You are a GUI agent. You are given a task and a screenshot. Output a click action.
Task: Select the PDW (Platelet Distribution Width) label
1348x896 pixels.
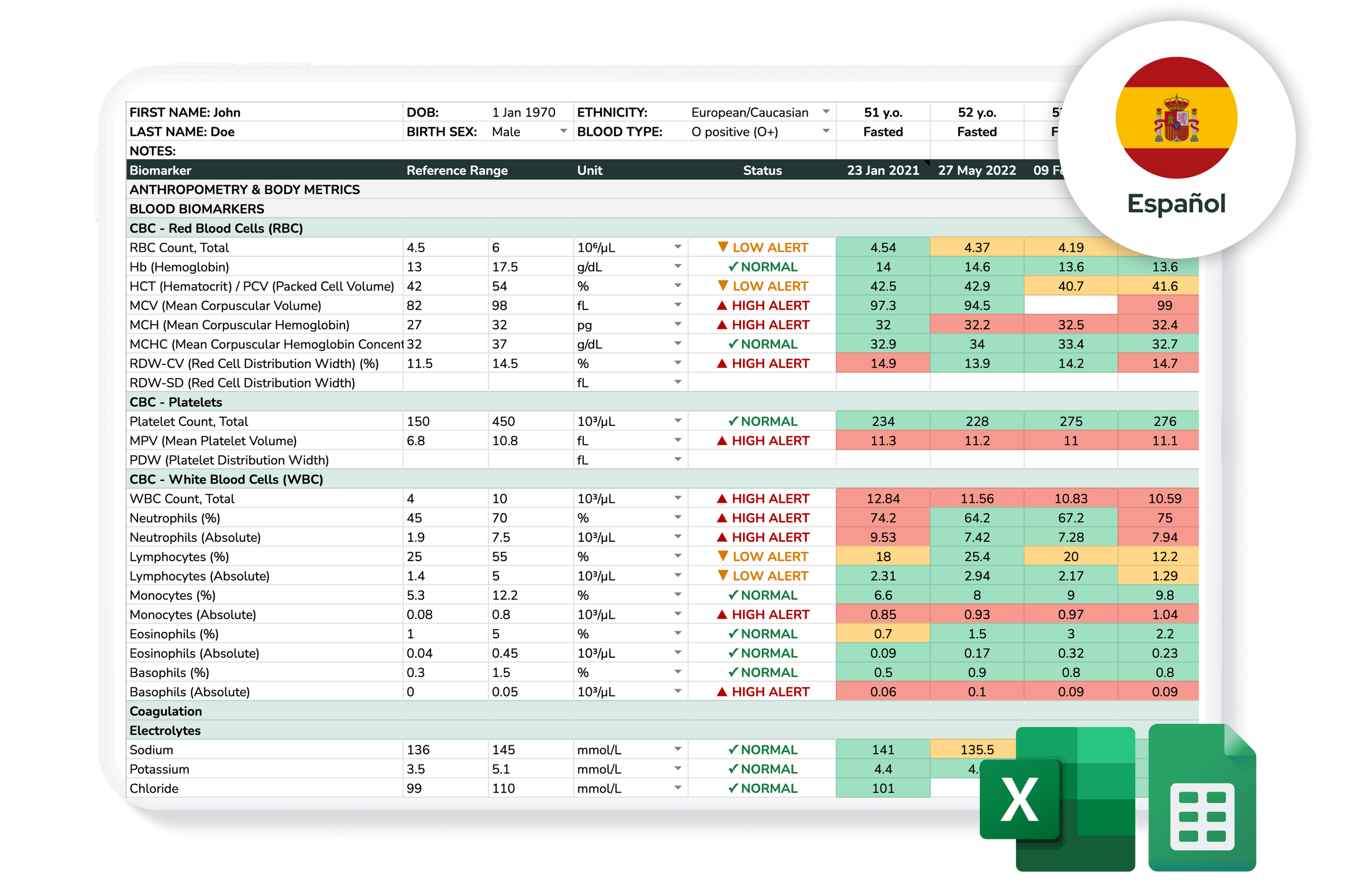pyautogui.click(x=229, y=460)
